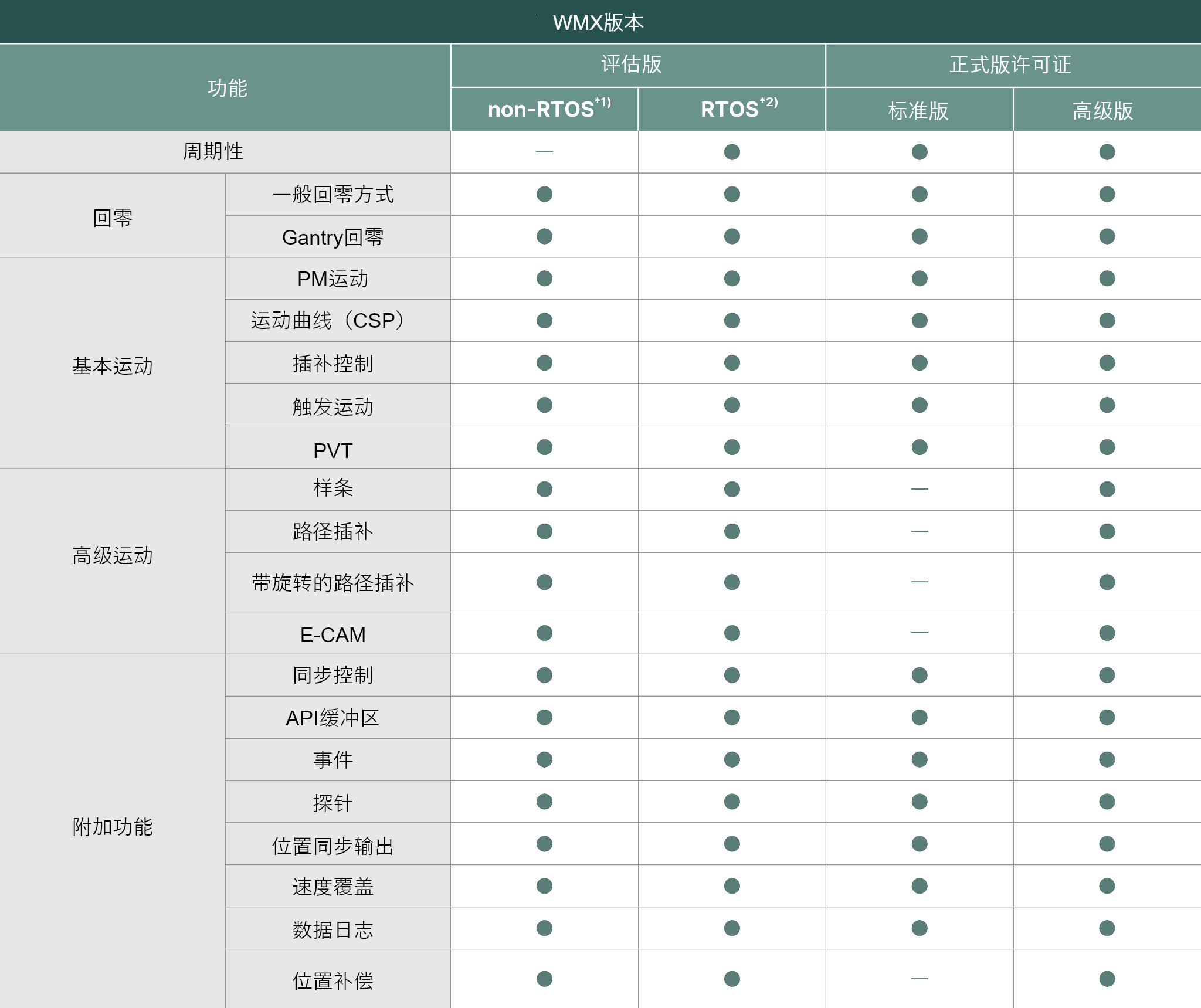The image size is (1201, 1008).
Task: Click the dot in 路径插补 non-RTOS cell
Action: point(544,531)
